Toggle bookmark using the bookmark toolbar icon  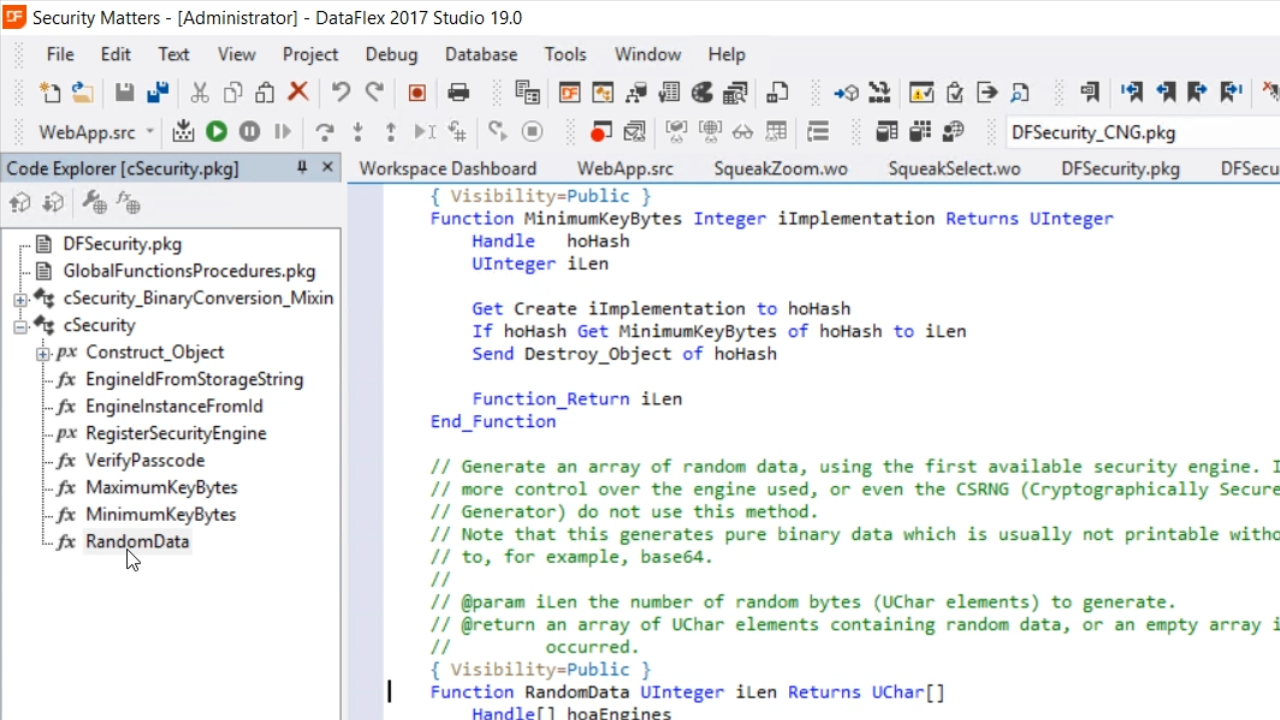[x=1090, y=93]
